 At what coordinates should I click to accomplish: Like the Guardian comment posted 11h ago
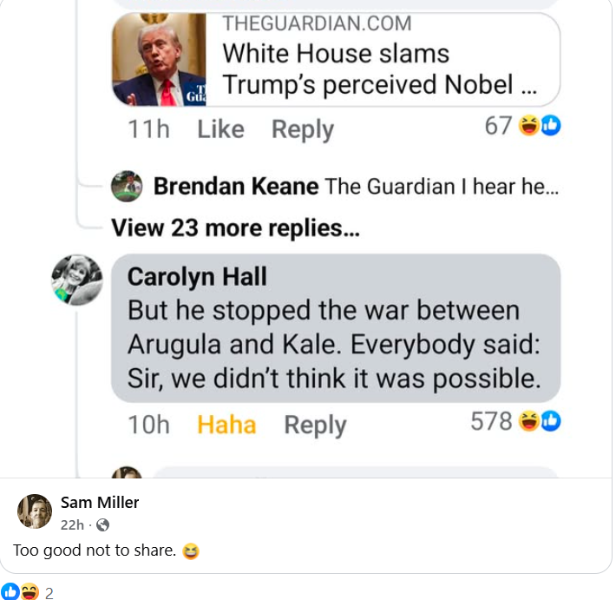click(220, 129)
